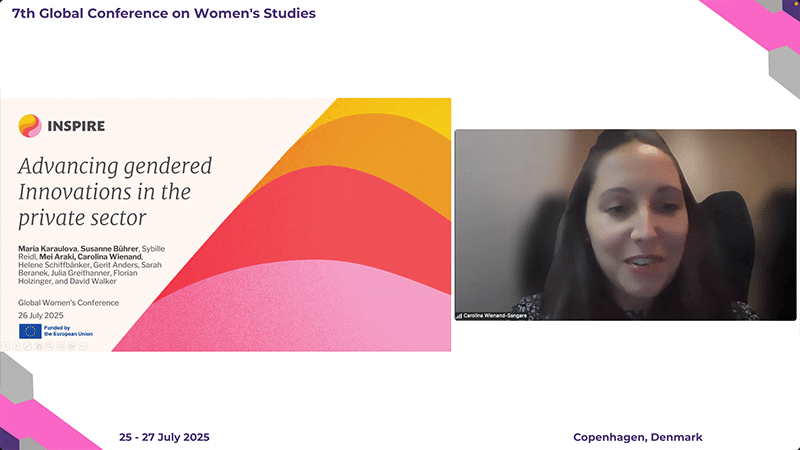The image size is (800, 450).
Task: Click 'Global Women's Conference' text on slide
Action: tap(68, 302)
